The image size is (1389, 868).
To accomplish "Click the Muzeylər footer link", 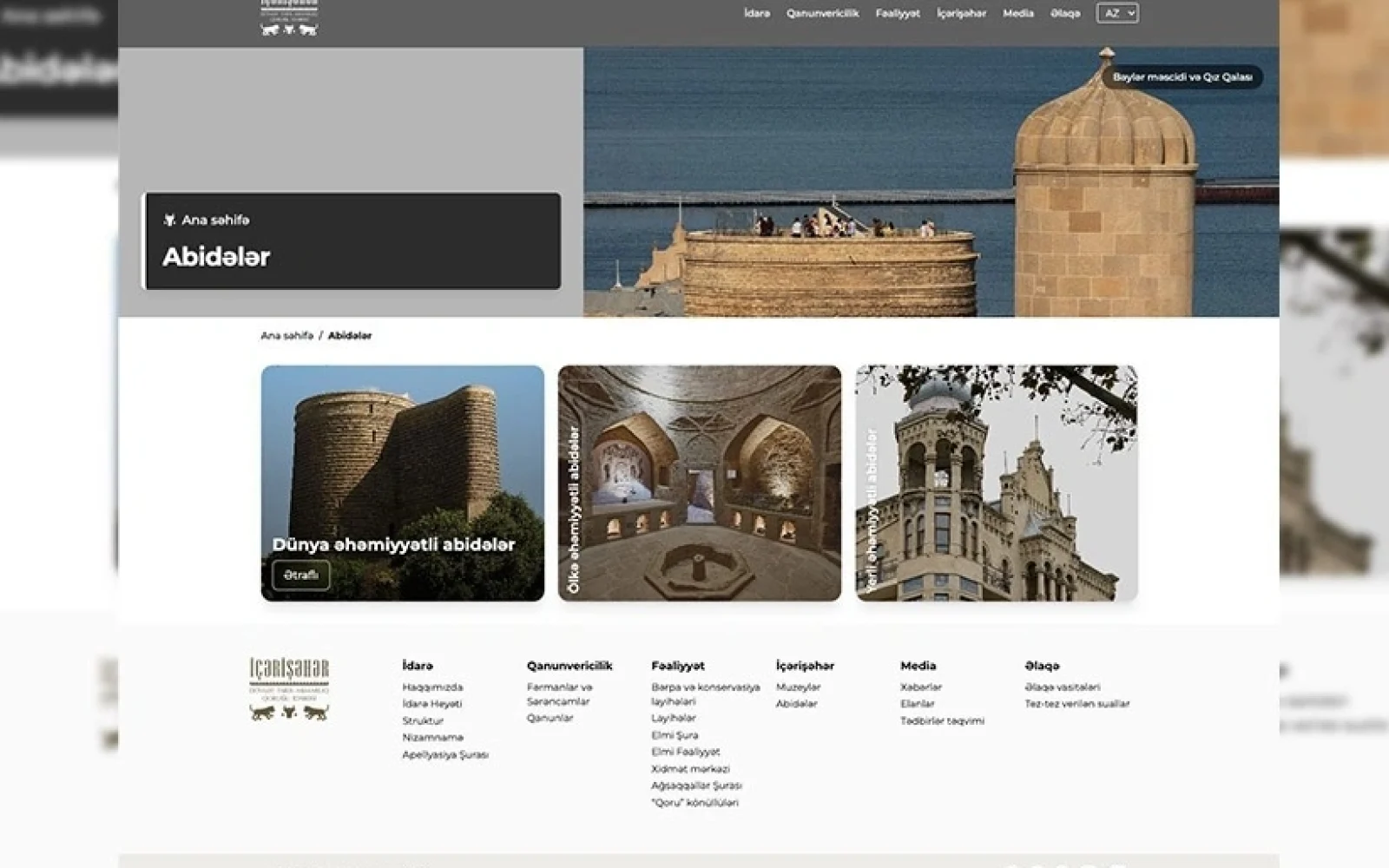I will click(798, 687).
